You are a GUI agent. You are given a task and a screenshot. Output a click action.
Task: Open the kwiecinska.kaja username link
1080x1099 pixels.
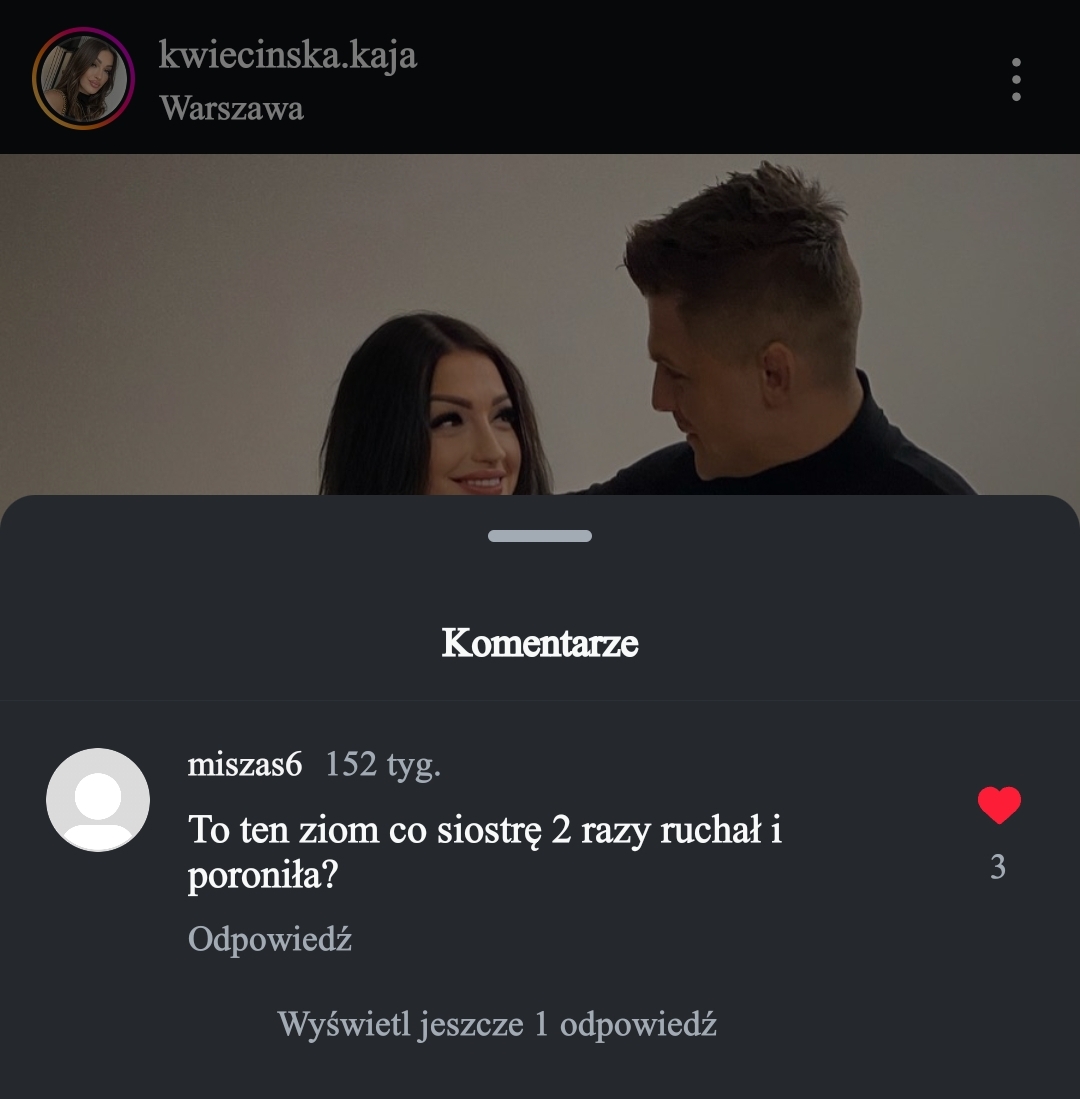287,55
